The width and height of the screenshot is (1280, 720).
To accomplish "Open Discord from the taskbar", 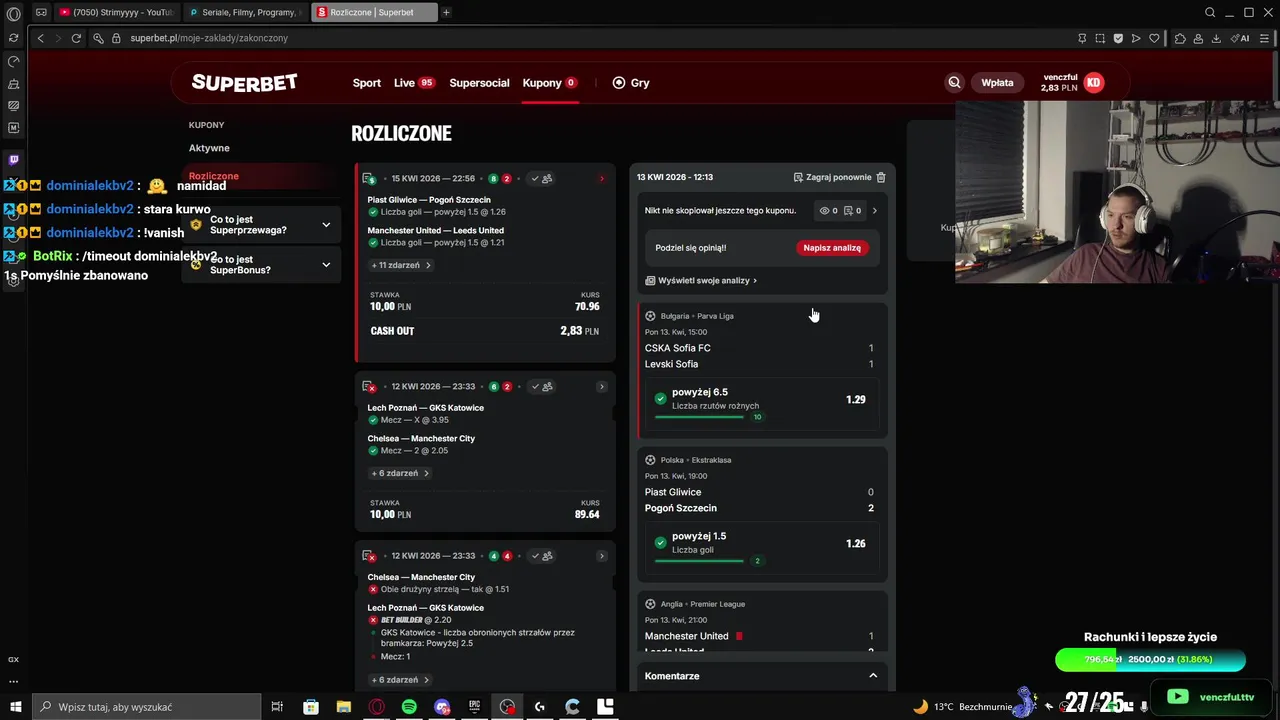I will pyautogui.click(x=442, y=707).
